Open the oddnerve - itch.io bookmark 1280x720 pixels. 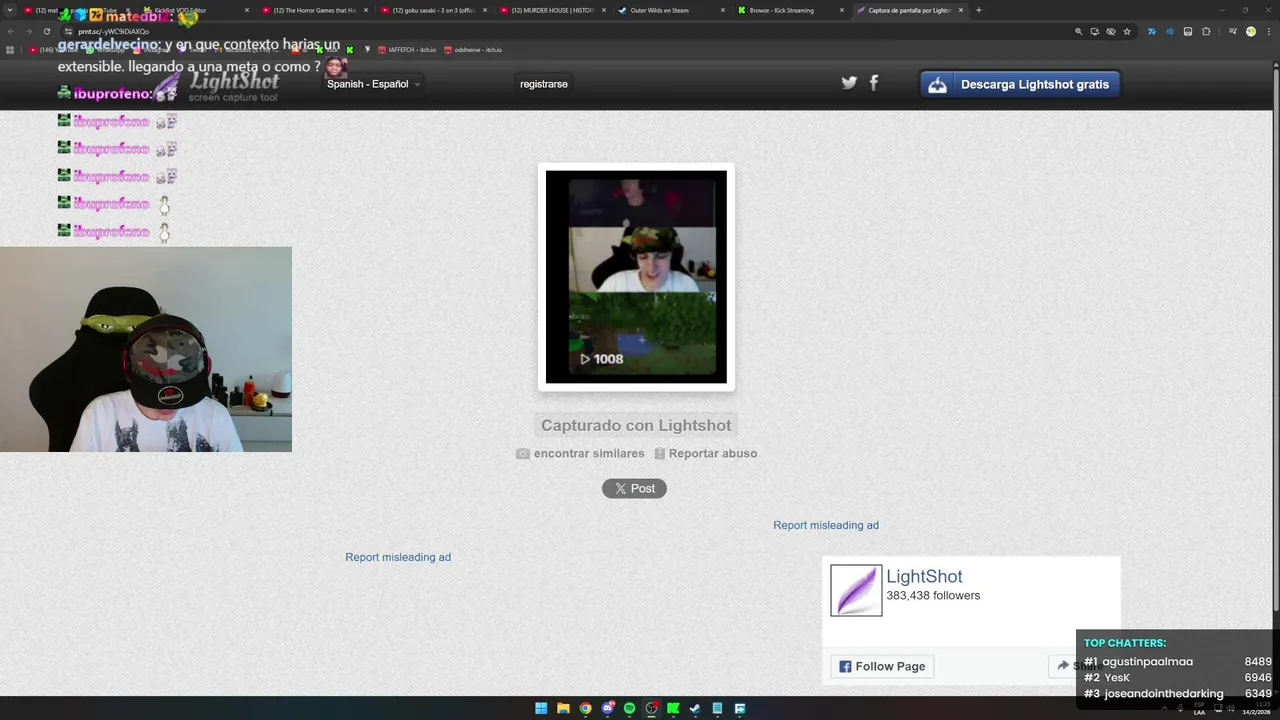click(x=473, y=49)
